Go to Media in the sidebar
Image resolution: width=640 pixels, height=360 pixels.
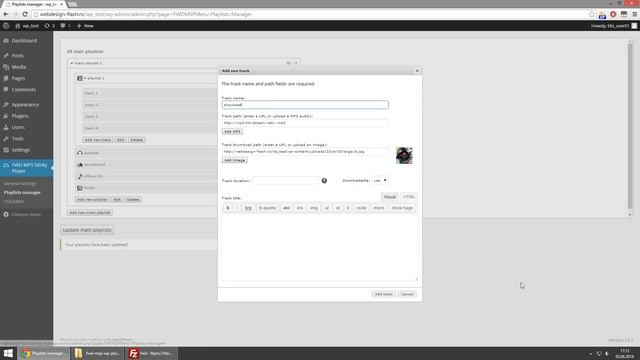tap(19, 67)
